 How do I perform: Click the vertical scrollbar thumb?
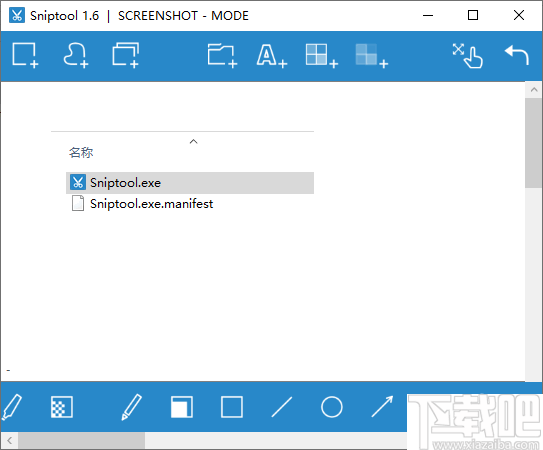534,143
